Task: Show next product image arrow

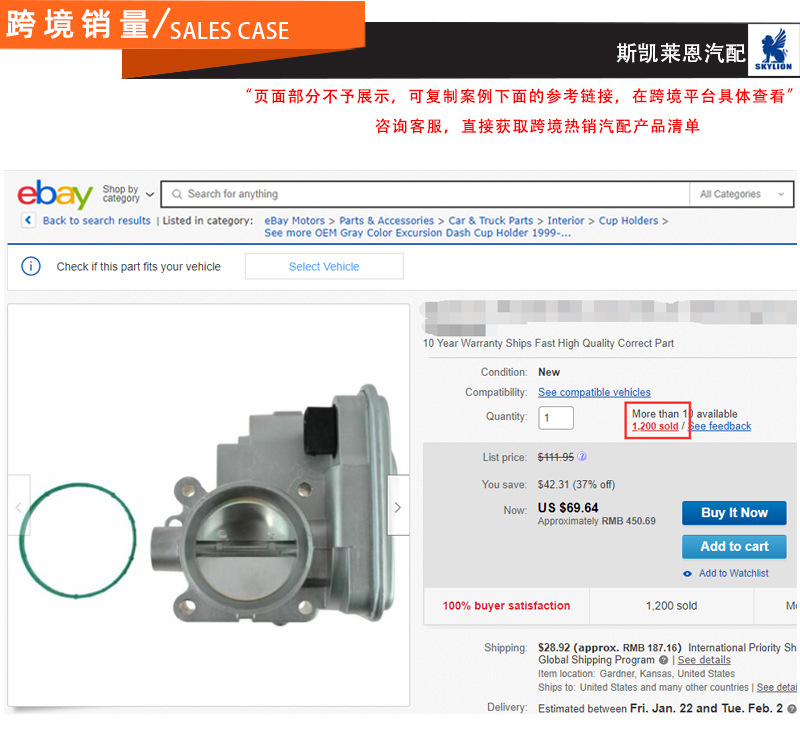Action: tap(398, 507)
